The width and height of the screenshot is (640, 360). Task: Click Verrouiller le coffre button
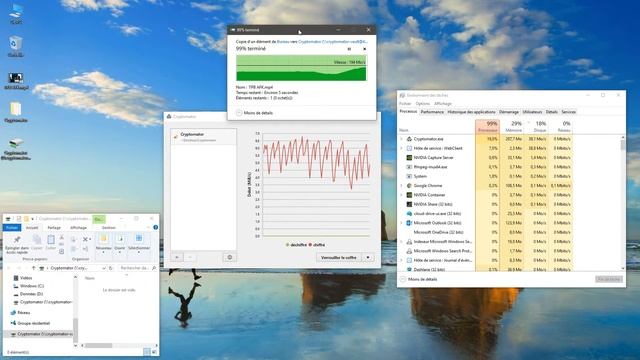(x=339, y=258)
